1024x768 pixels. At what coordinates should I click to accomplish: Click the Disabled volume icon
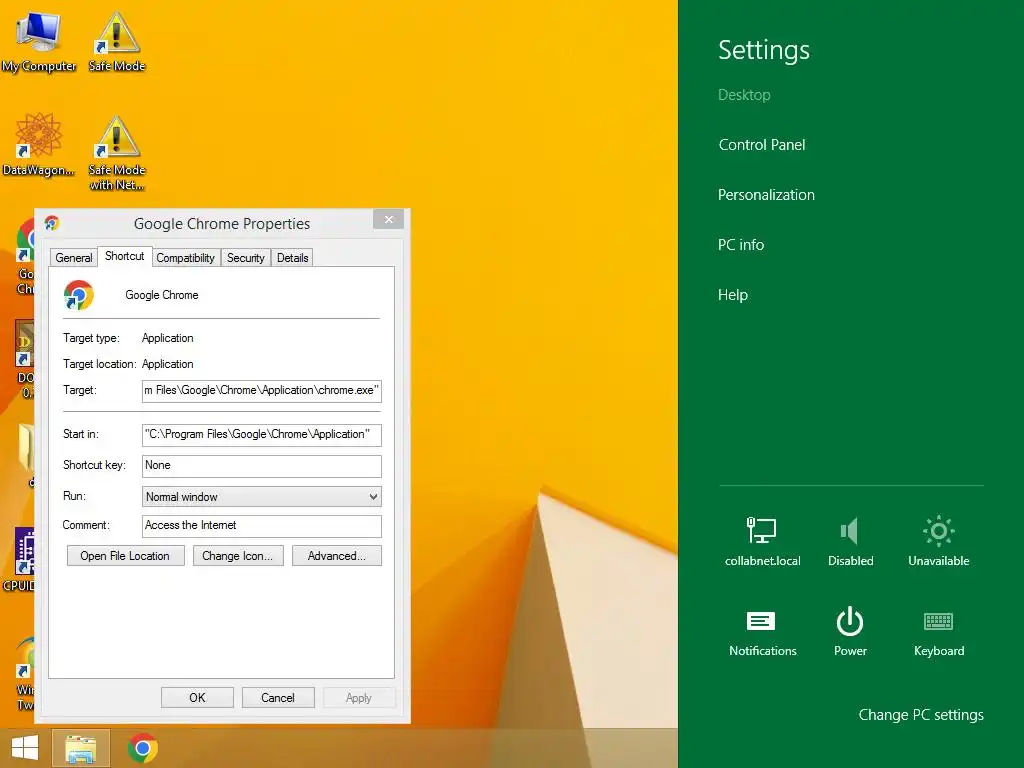(850, 541)
